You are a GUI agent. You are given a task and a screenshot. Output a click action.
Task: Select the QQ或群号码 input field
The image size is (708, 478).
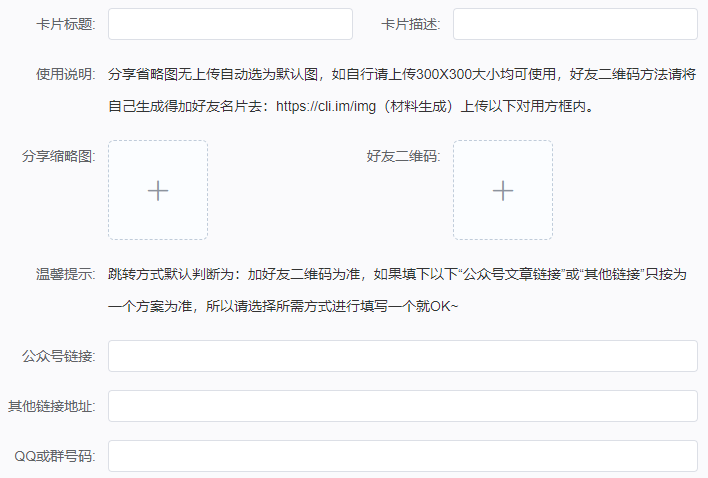pyautogui.click(x=402, y=456)
